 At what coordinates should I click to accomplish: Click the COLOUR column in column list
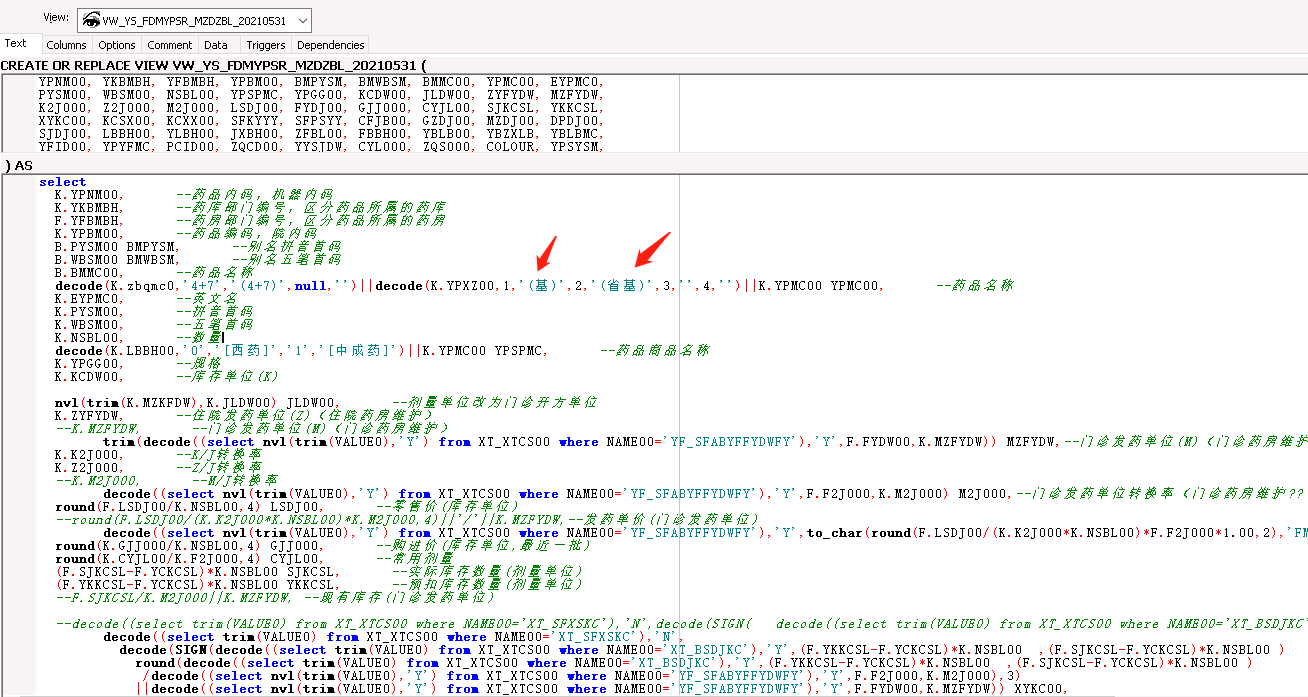click(510, 147)
